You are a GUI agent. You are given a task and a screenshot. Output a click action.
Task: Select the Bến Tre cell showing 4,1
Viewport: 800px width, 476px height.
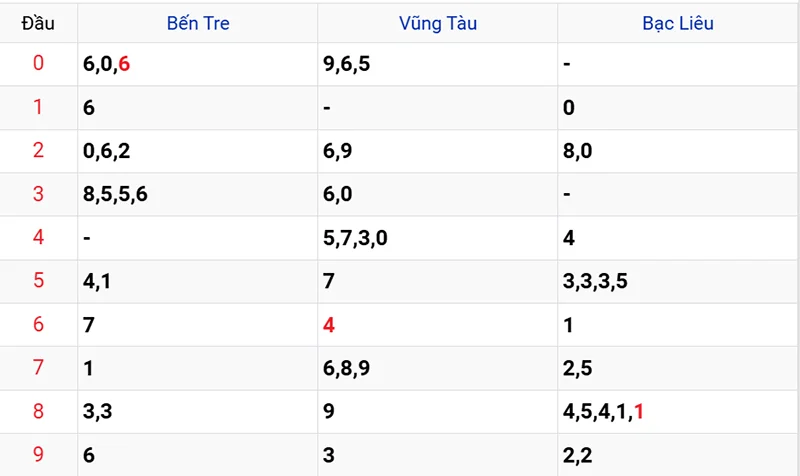[x=100, y=281]
